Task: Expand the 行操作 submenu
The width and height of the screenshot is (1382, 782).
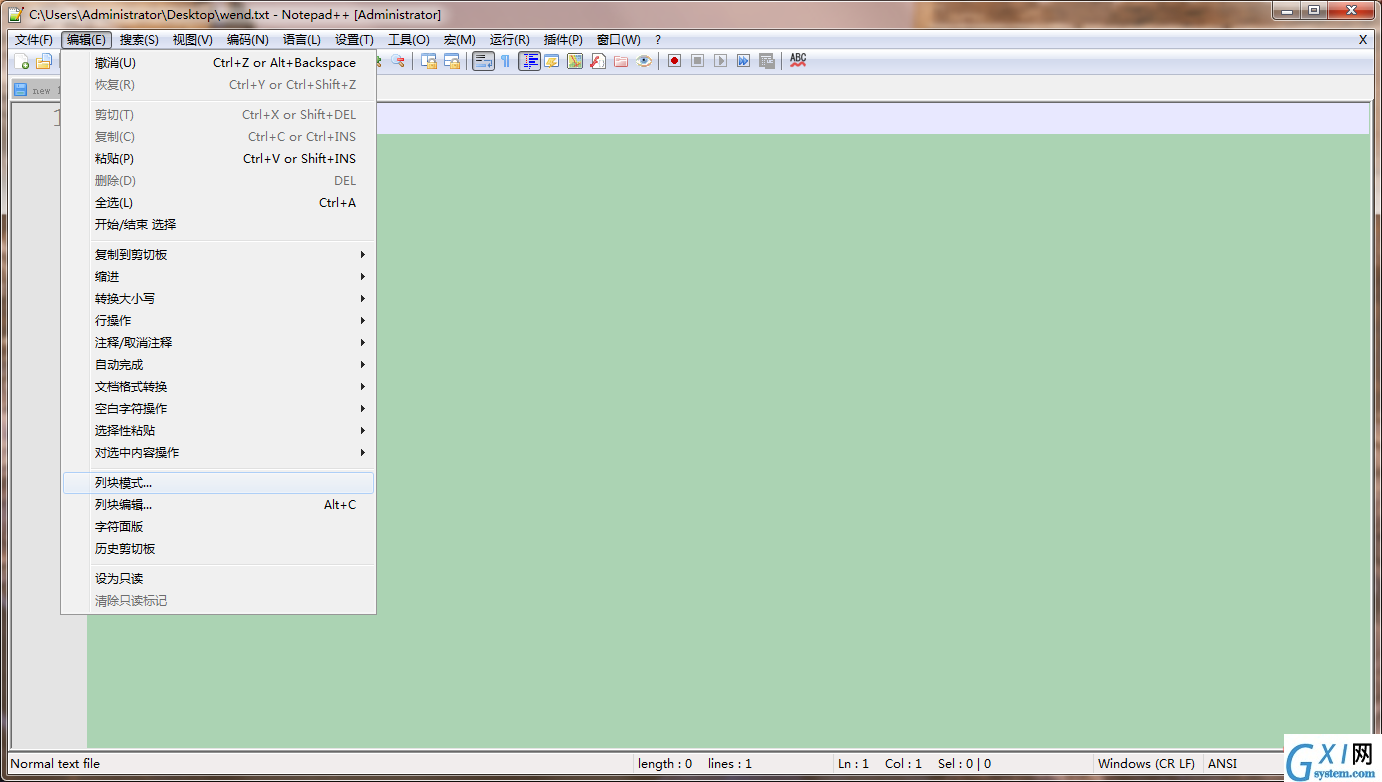Action: [x=218, y=321]
